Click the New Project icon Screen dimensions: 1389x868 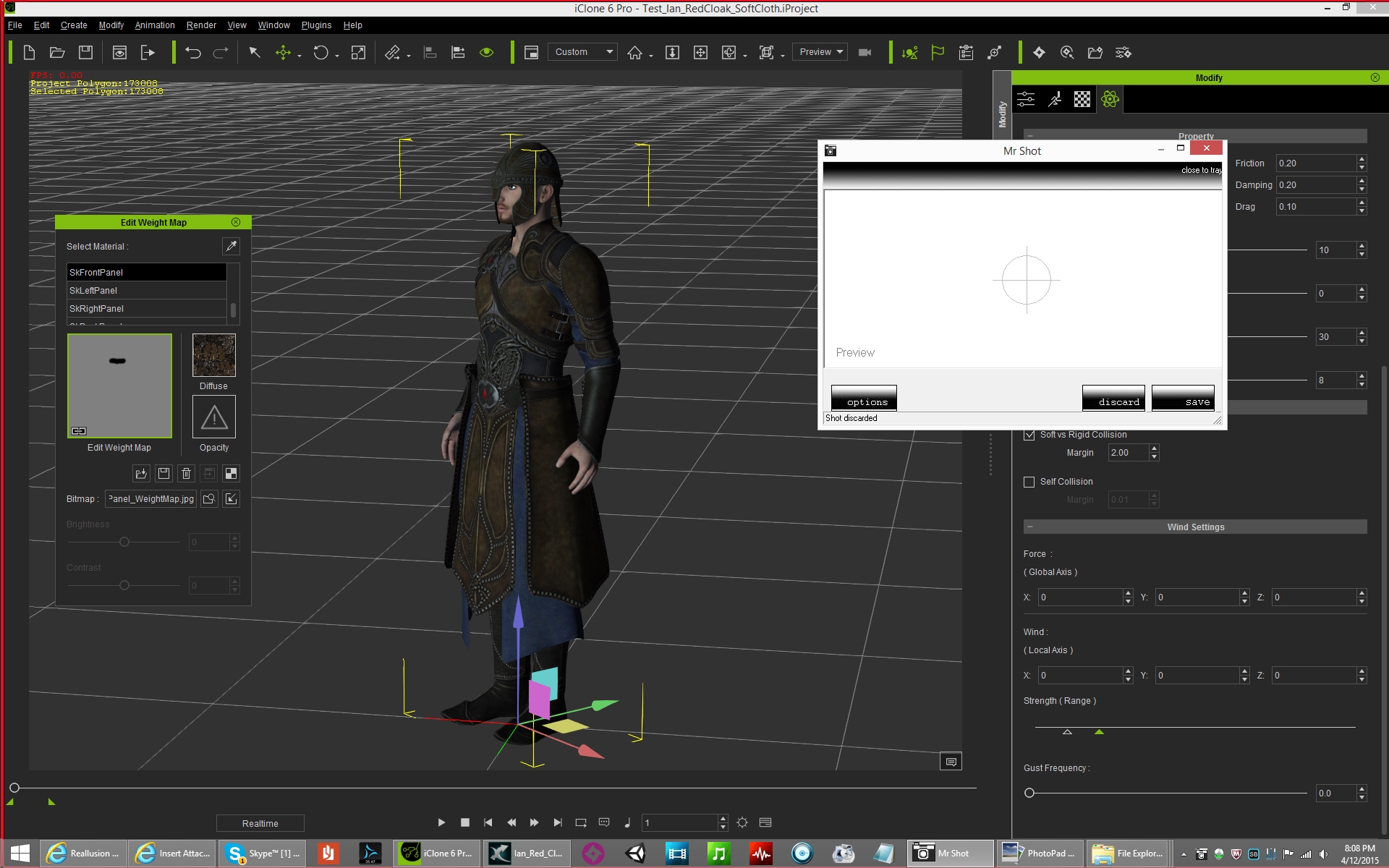coord(29,52)
